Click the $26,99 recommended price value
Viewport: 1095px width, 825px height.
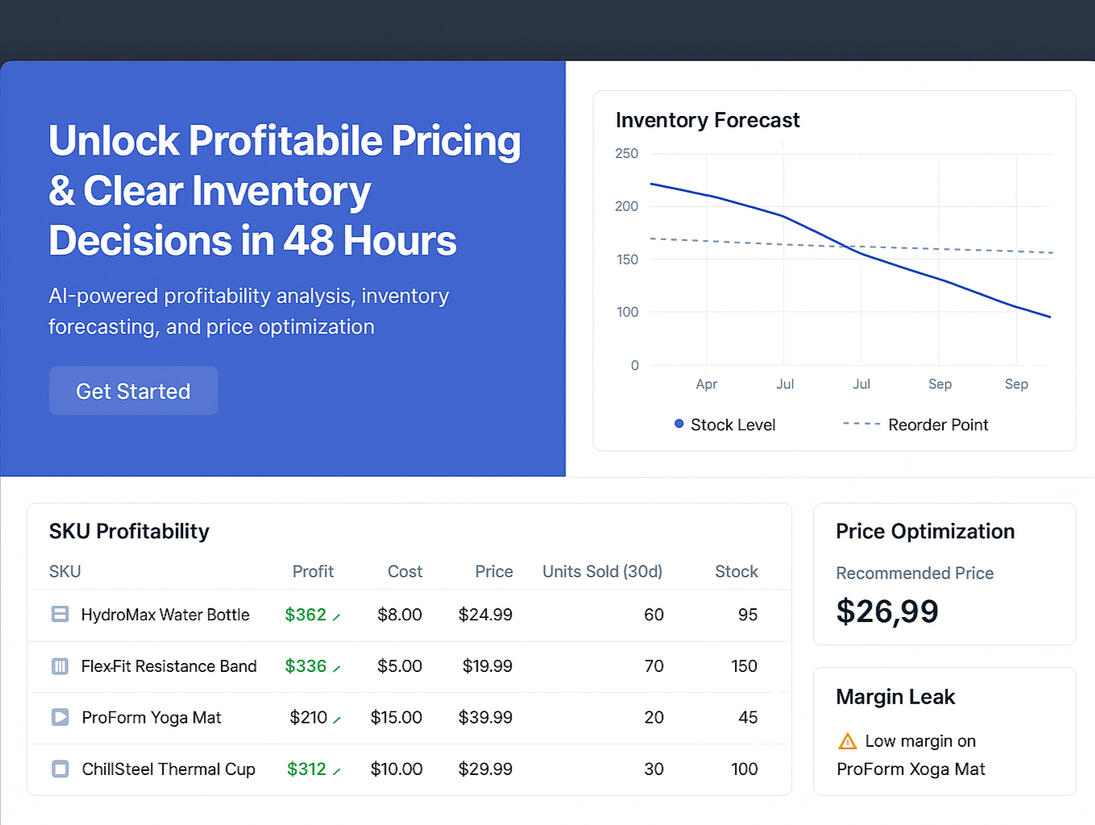pyautogui.click(x=887, y=611)
